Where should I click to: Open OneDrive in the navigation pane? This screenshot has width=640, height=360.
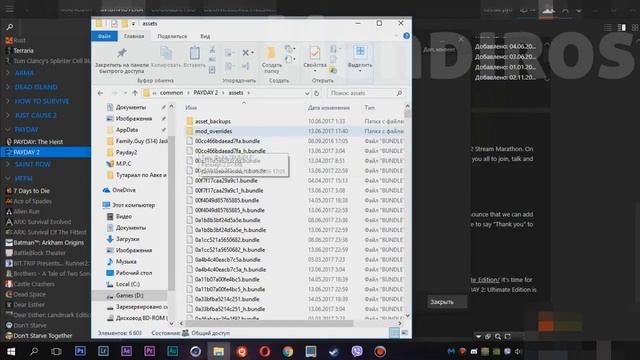click(x=124, y=190)
